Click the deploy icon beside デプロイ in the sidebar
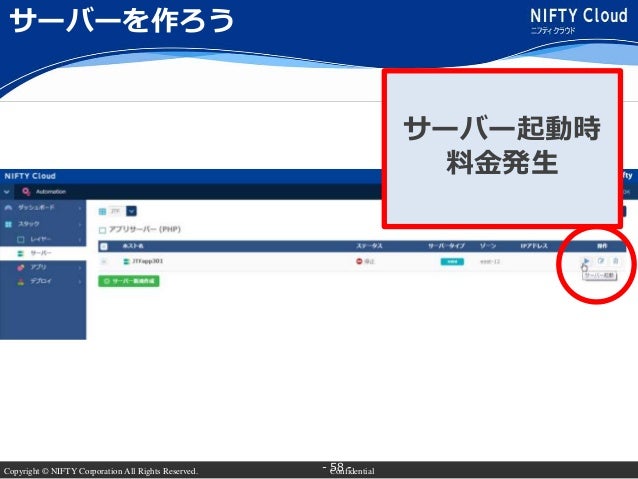Screen dimensions: 638x479 coord(21,281)
